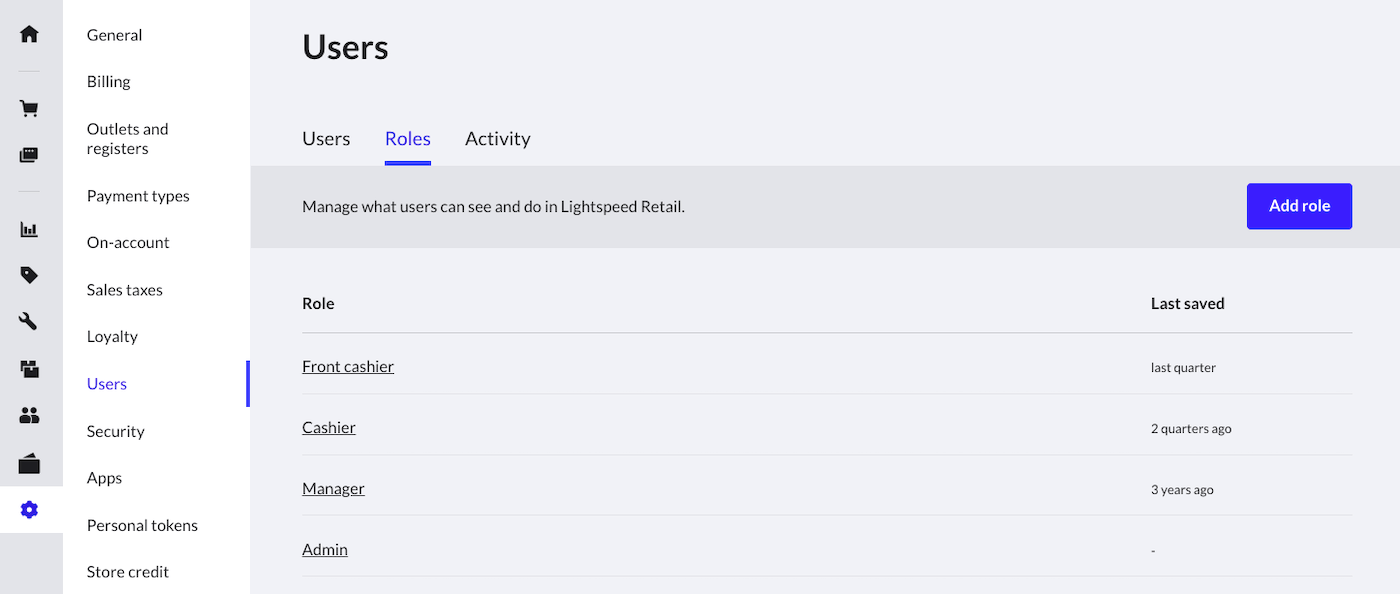
Task: Click the wallet icon in sidebar
Action: [30, 464]
